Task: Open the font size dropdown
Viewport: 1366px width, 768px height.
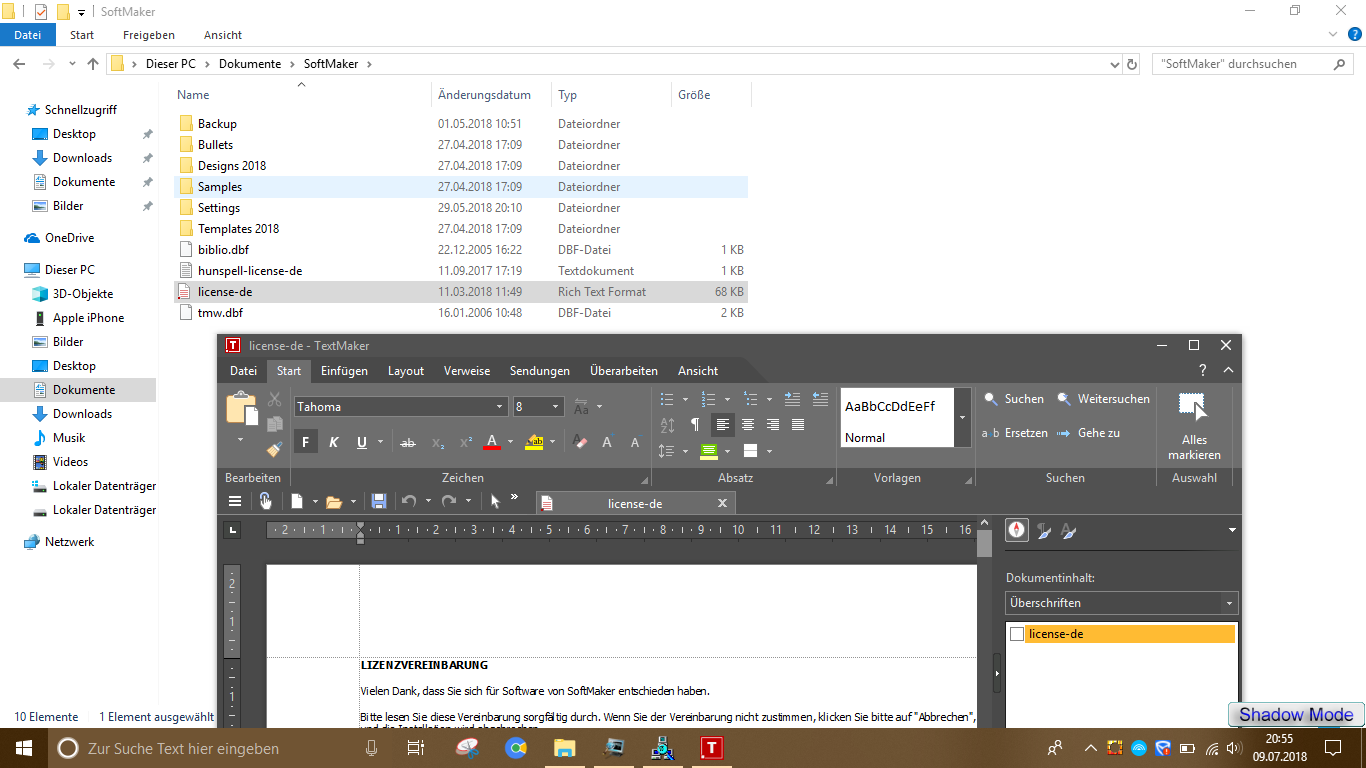Action: [x=556, y=407]
